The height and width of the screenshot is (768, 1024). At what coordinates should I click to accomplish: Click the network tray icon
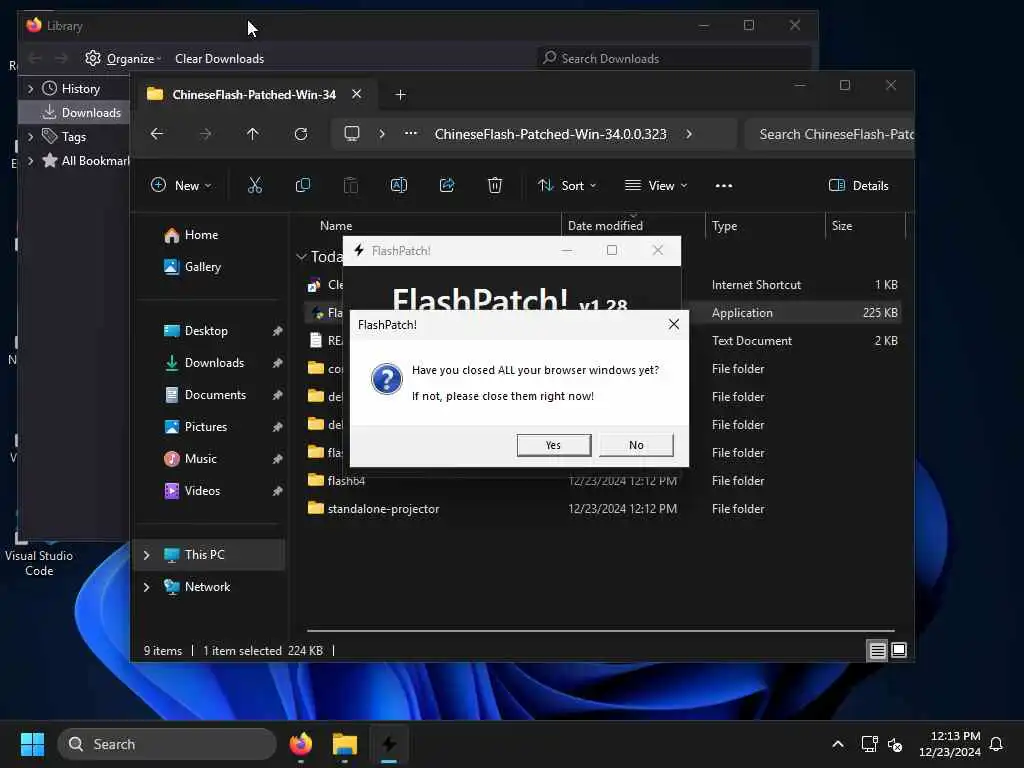coord(869,744)
